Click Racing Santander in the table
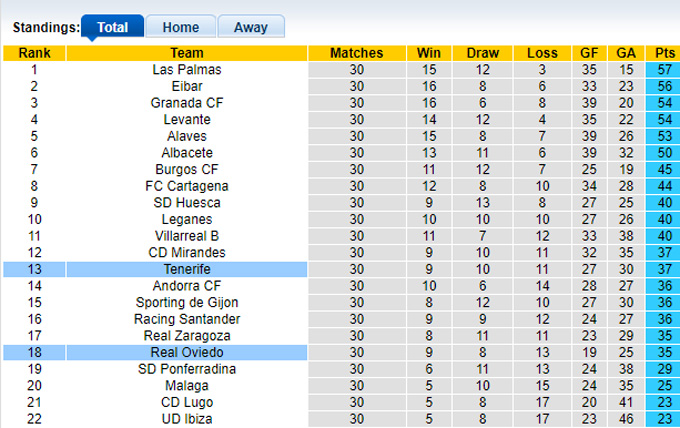The height and width of the screenshot is (428, 680). point(187,319)
